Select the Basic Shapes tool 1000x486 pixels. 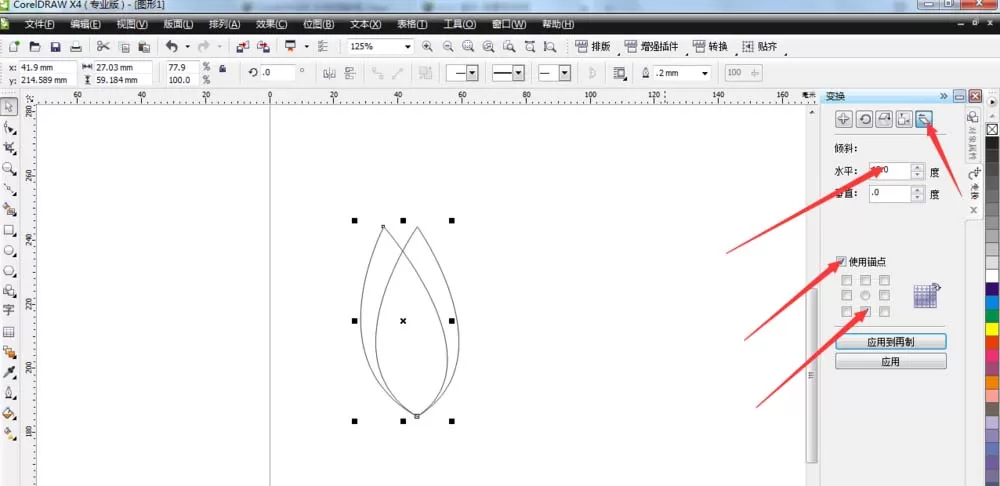click(9, 291)
